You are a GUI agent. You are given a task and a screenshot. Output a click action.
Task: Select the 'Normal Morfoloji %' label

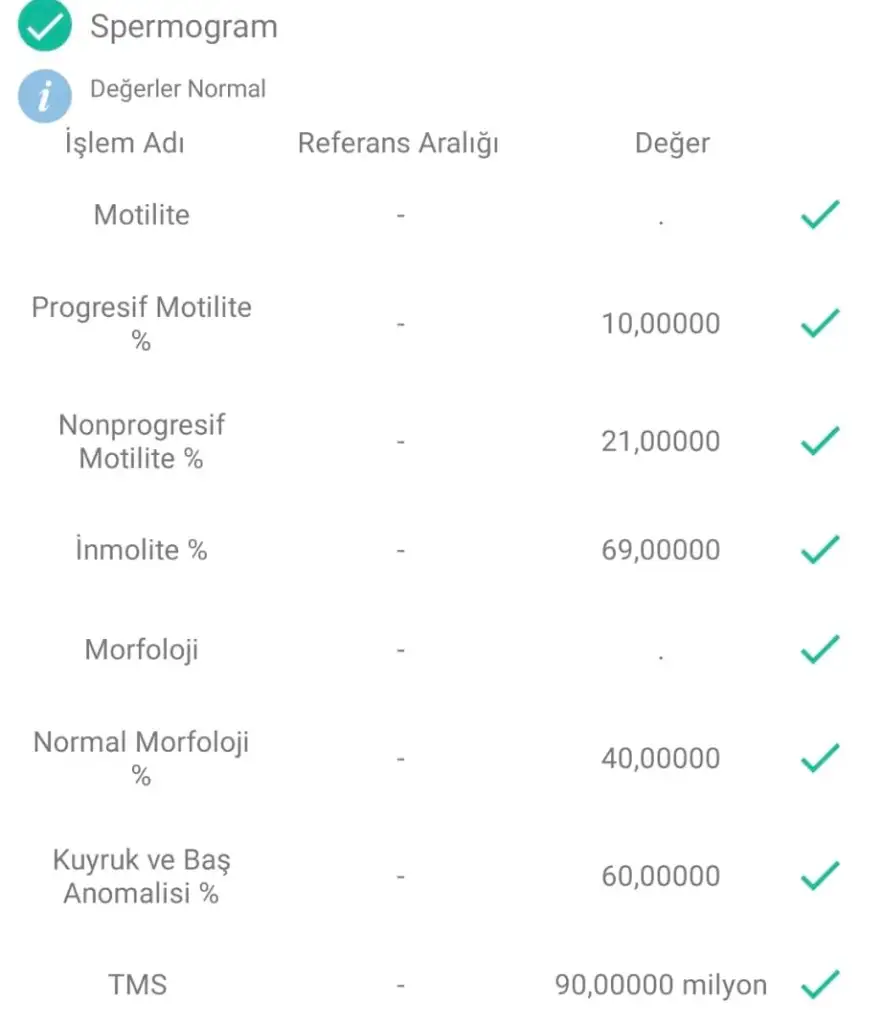(141, 758)
